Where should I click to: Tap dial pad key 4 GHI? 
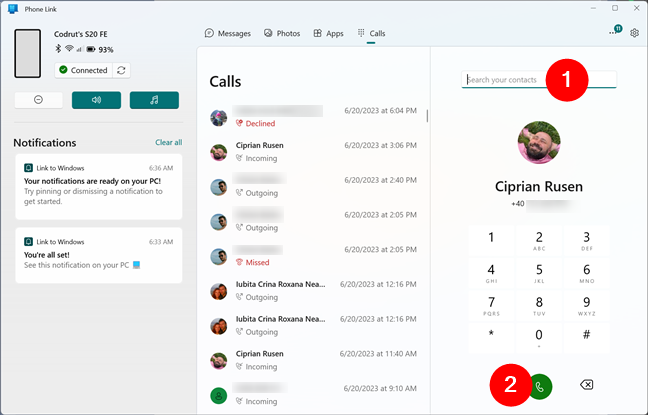click(x=491, y=273)
